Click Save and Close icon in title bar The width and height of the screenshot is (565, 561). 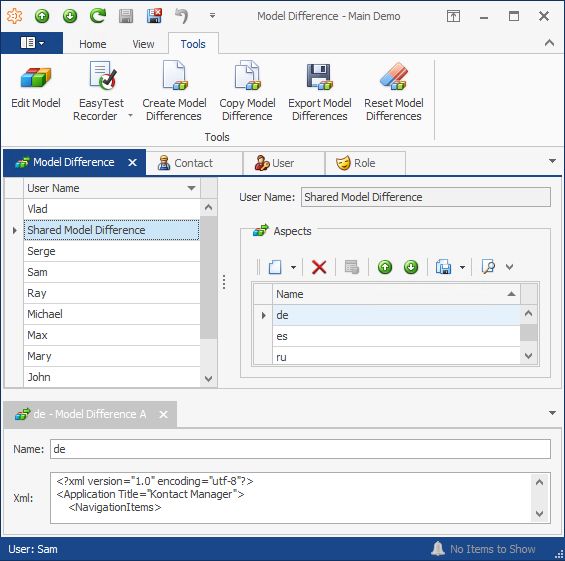154,16
